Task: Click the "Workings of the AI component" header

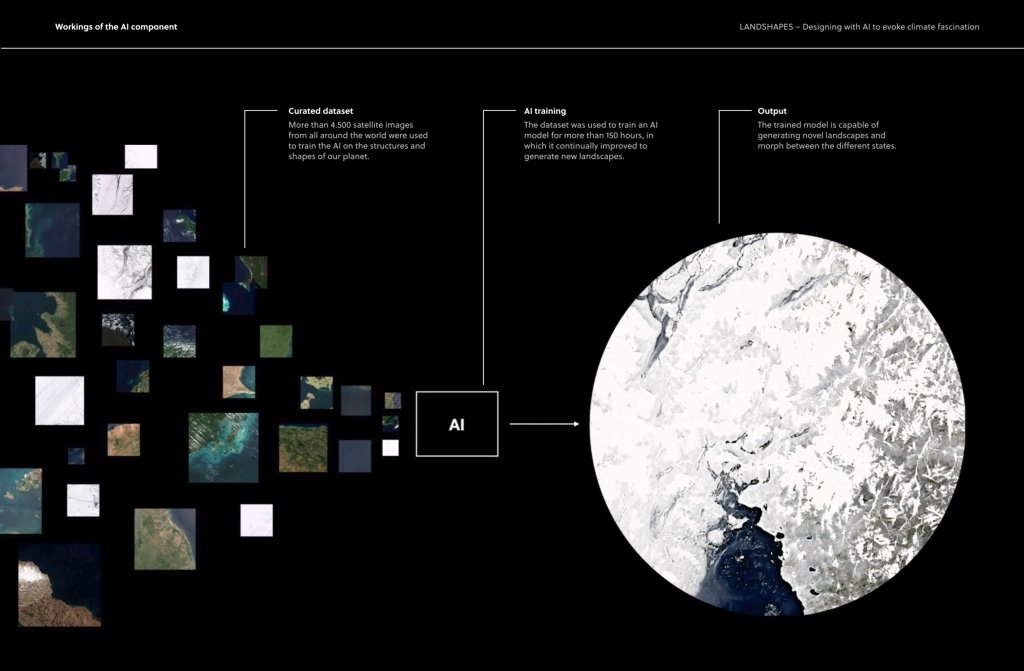Action: pyautogui.click(x=116, y=27)
